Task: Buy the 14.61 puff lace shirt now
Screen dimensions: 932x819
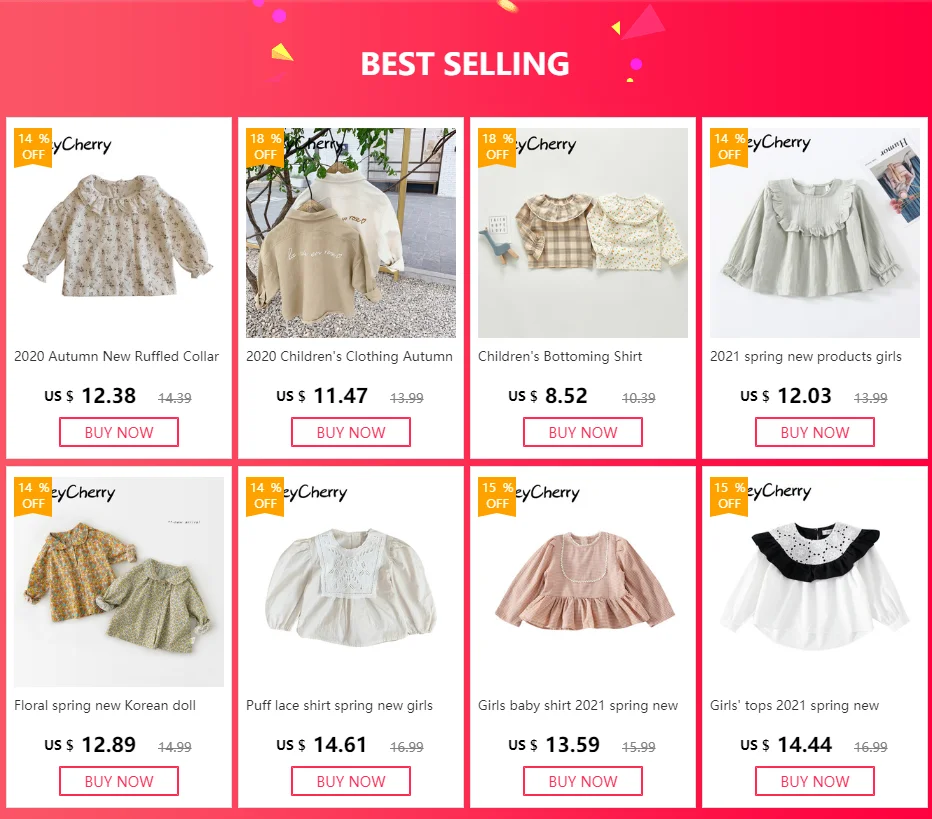Action: coord(351,781)
